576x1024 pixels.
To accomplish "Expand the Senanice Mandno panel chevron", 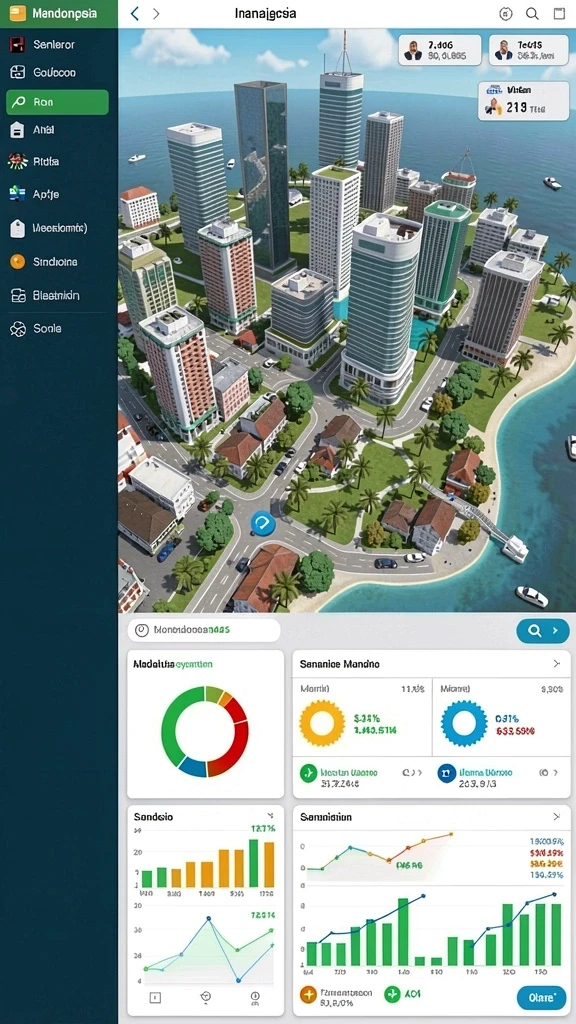I will tap(556, 664).
